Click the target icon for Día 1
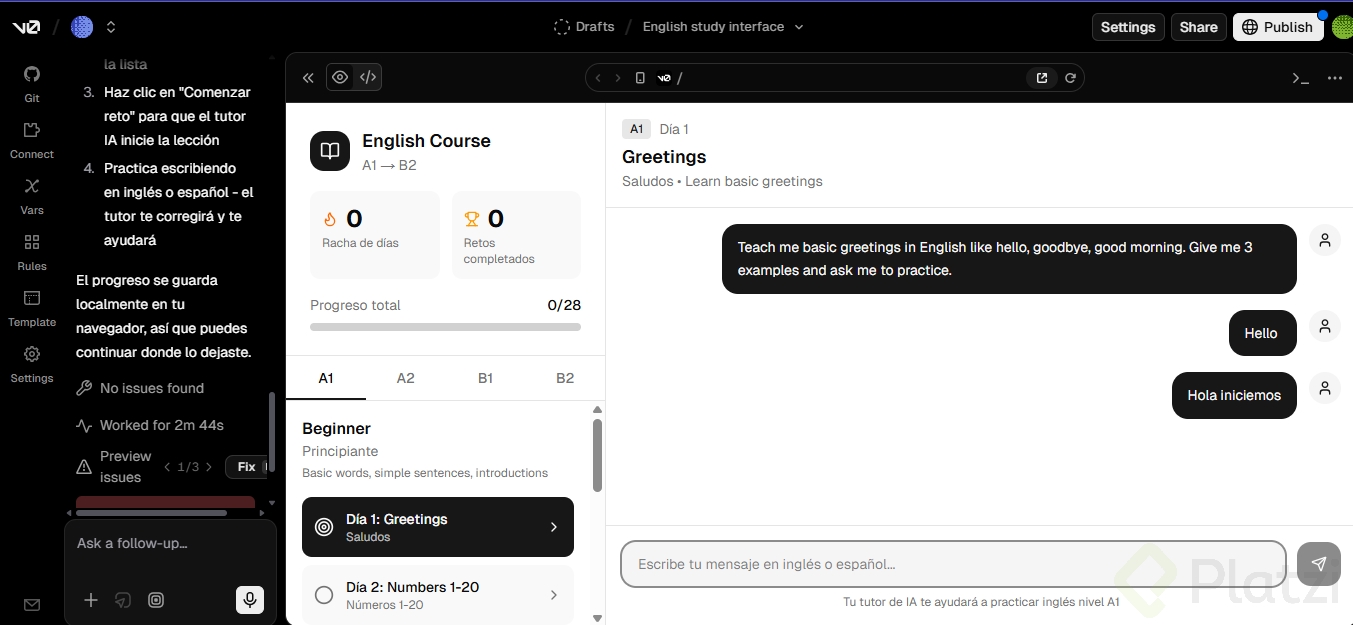This screenshot has height=625, width=1353. [324, 527]
